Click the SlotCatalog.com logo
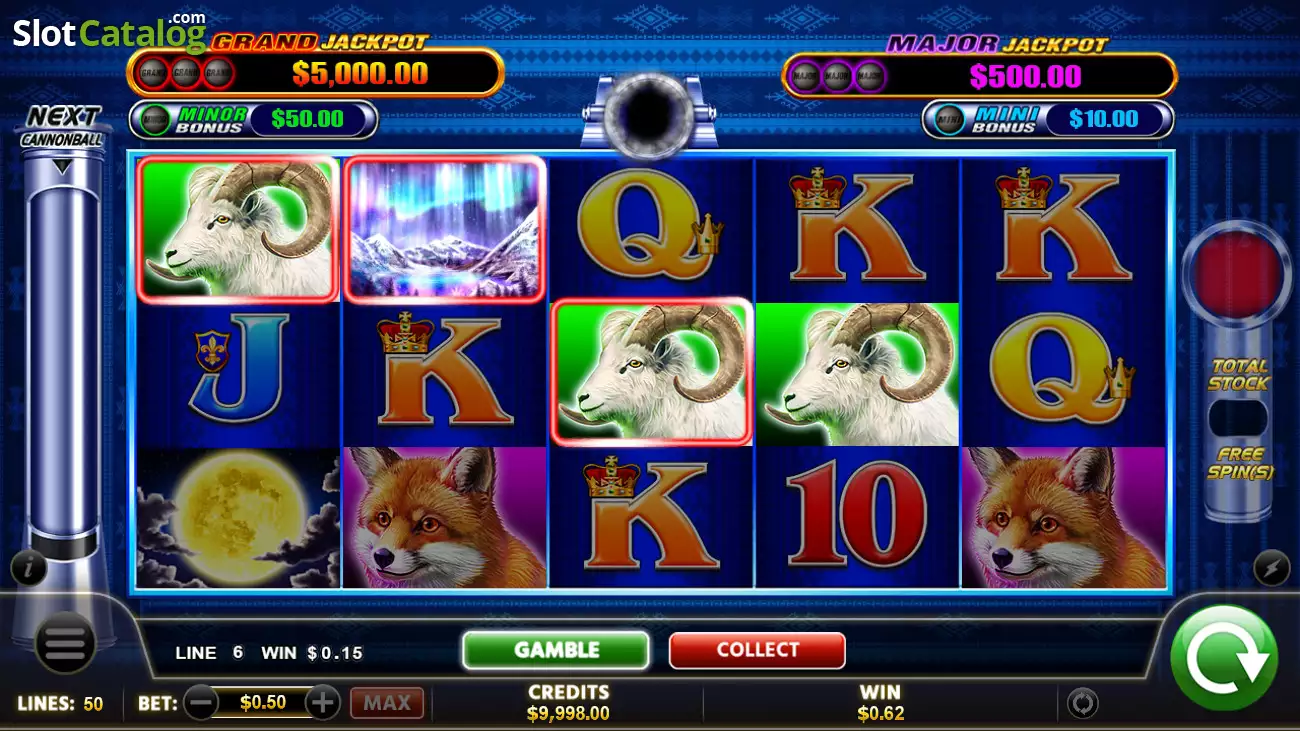The height and width of the screenshot is (731, 1300). (x=109, y=32)
